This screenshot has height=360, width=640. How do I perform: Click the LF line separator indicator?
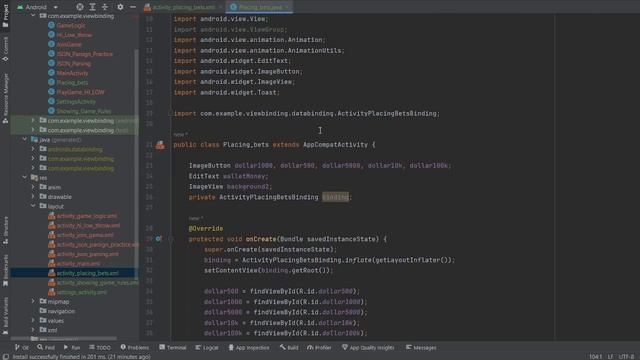(610, 356)
